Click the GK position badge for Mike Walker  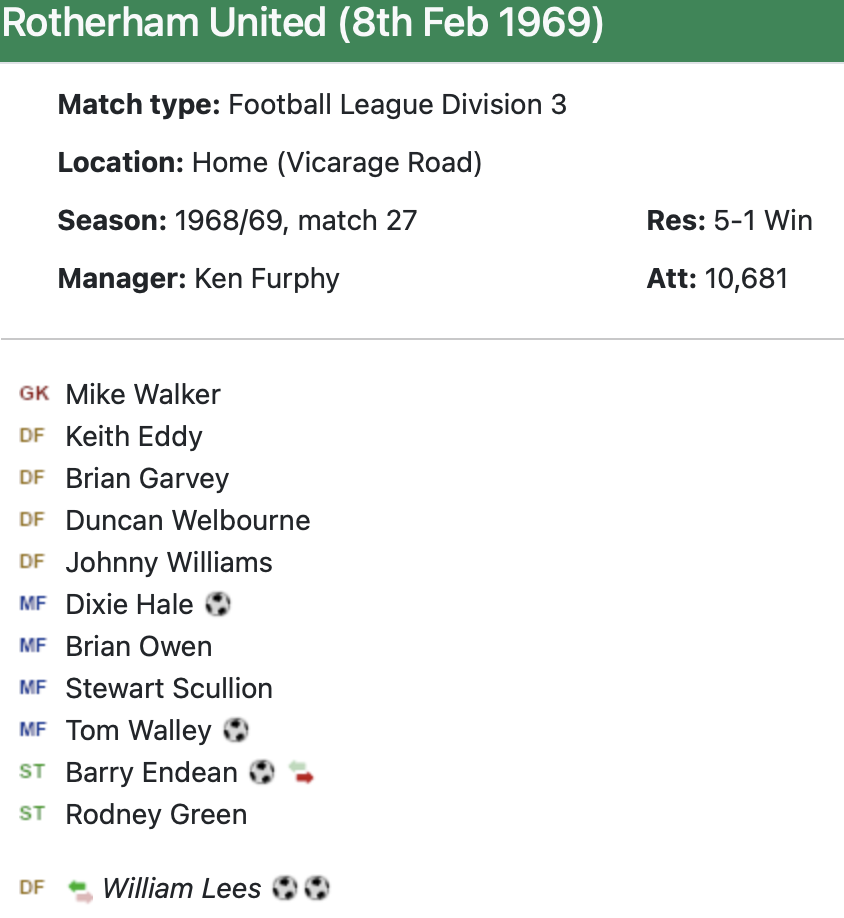tap(33, 394)
